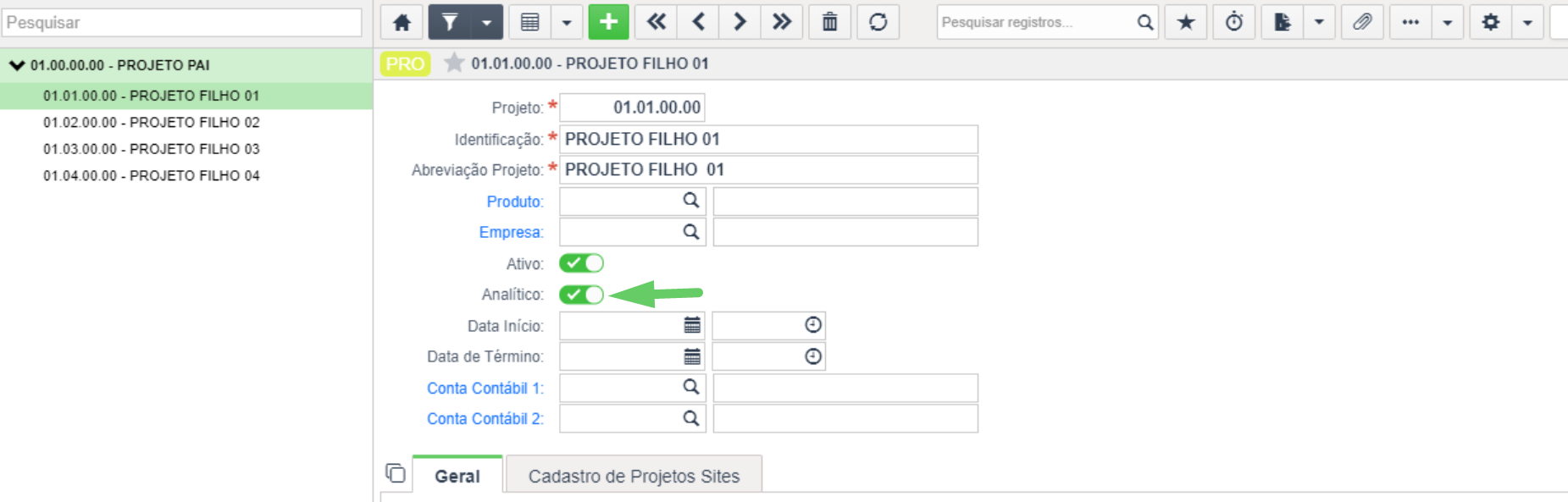Open filter dropdown arrow
The height and width of the screenshot is (502, 1568).
[x=486, y=22]
